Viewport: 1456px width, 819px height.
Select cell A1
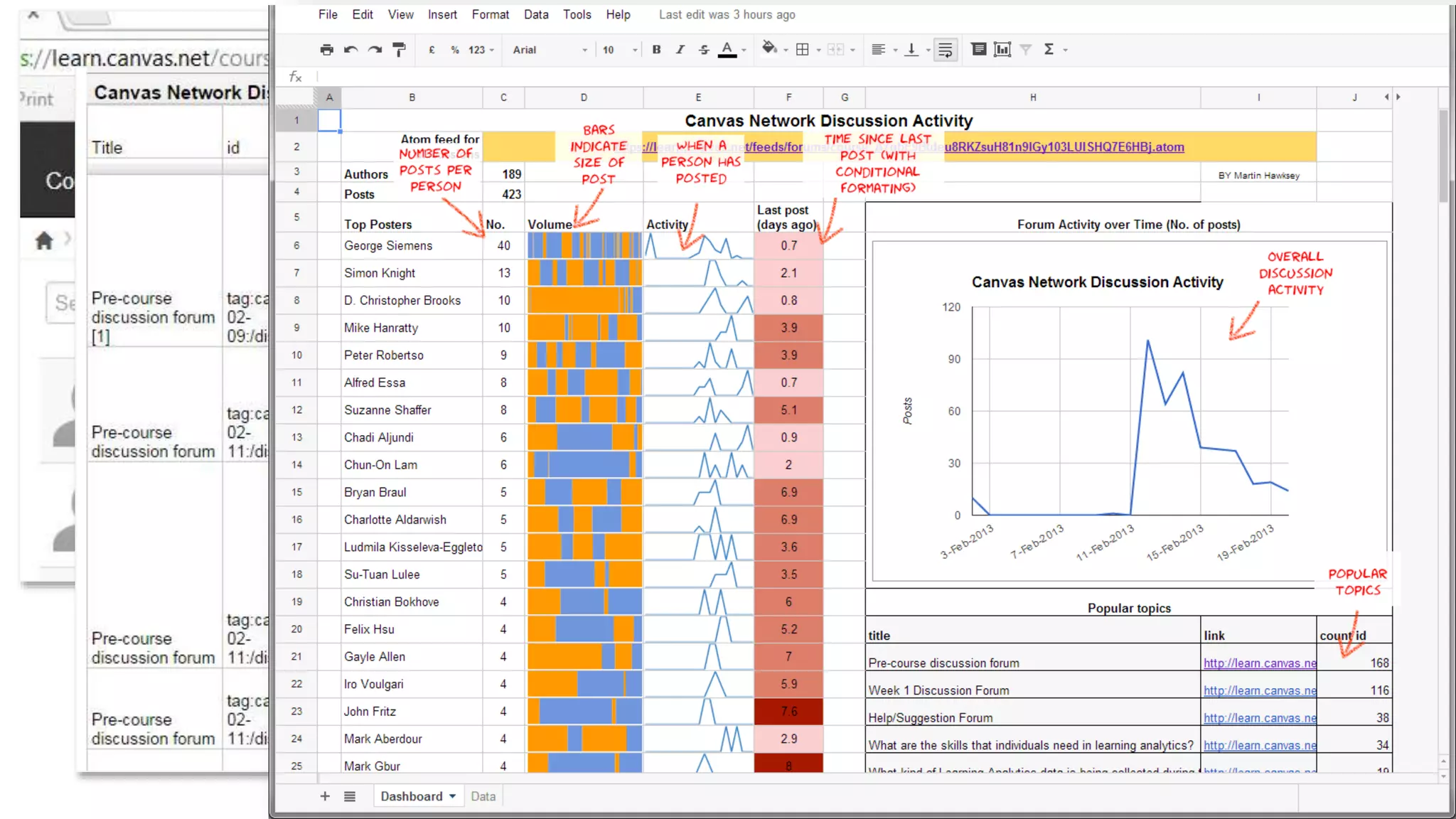pos(329,120)
